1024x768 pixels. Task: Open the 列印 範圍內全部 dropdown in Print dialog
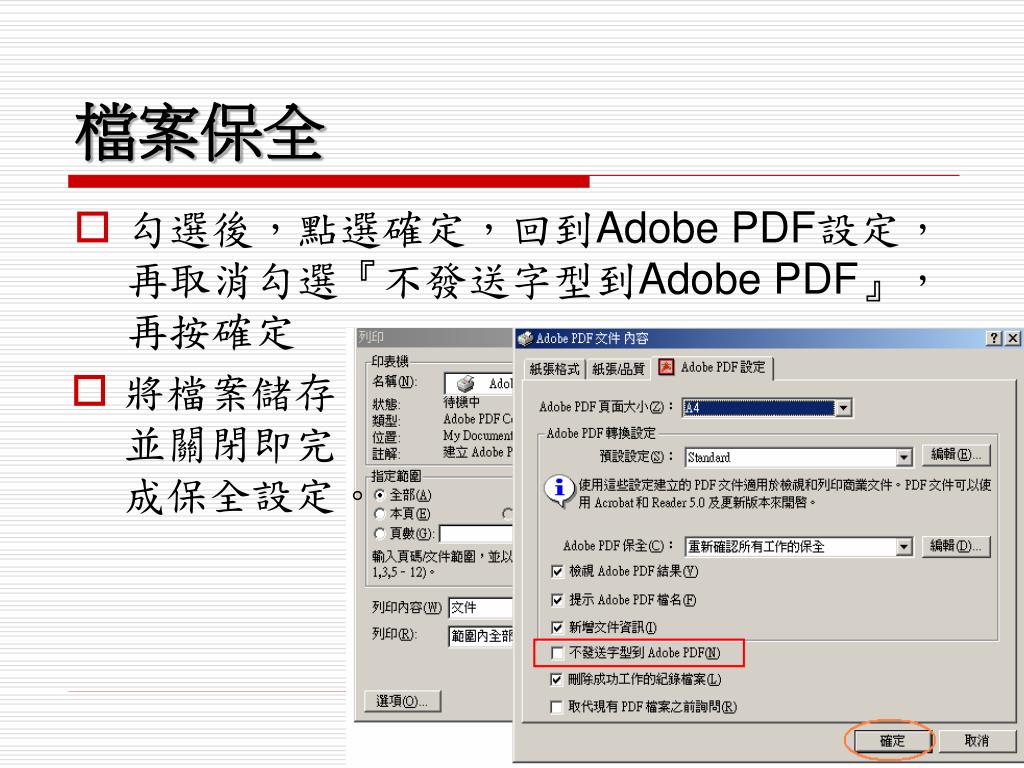click(481, 635)
